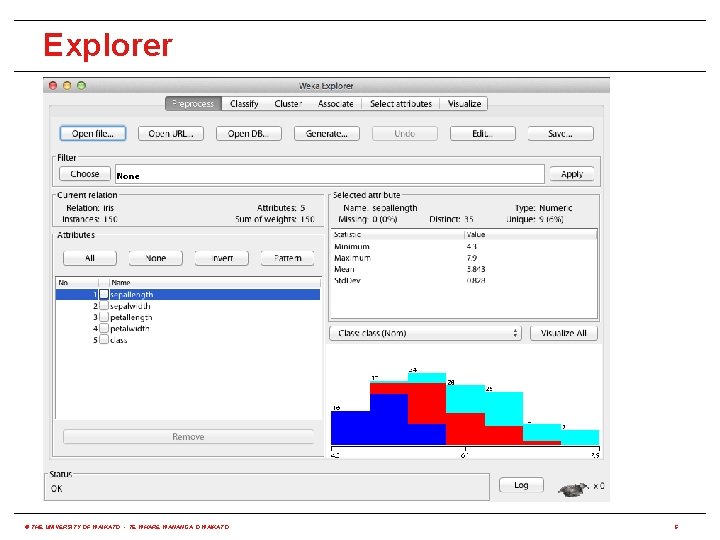The width and height of the screenshot is (720, 540).
Task: Minimize the Weka Explorer window
Action: tap(67, 85)
